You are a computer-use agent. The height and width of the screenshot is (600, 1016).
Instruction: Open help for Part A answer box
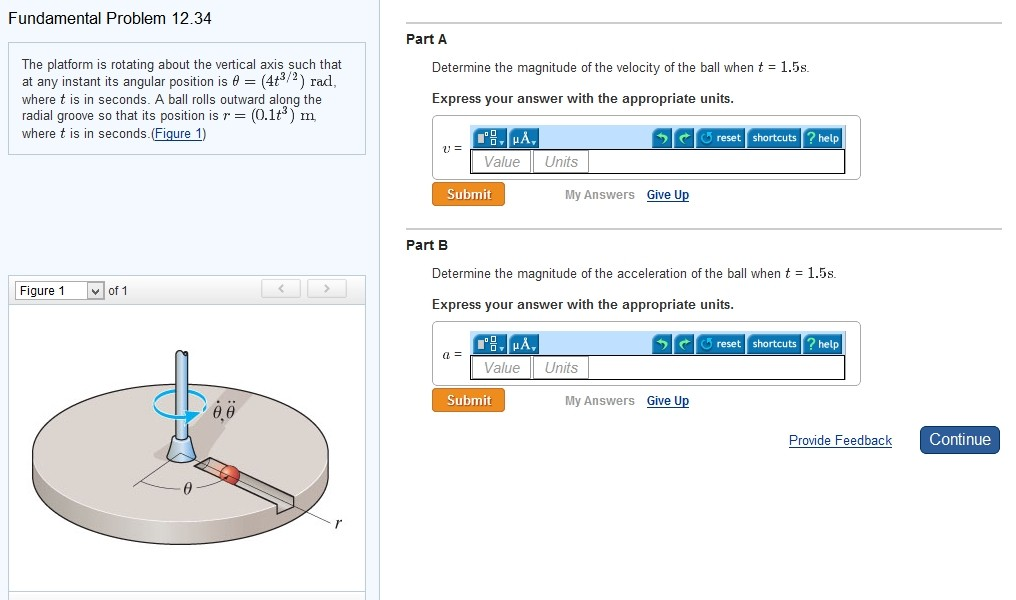click(x=822, y=138)
